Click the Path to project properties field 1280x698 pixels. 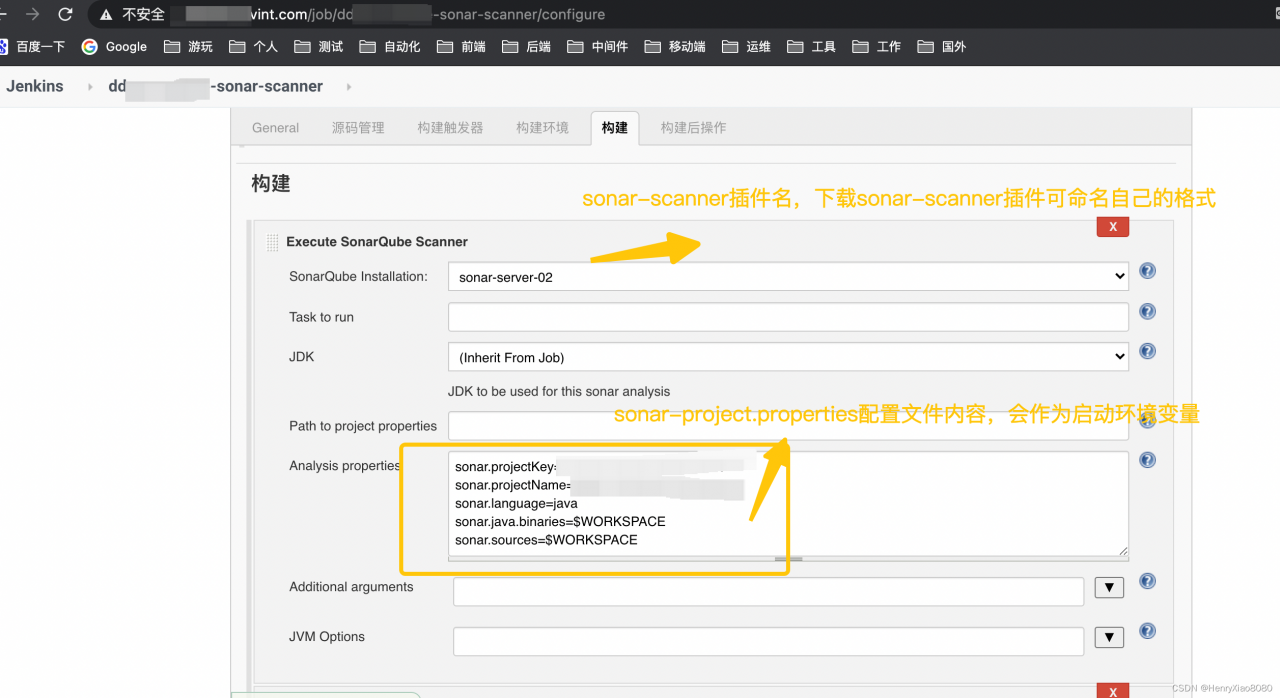click(x=788, y=426)
